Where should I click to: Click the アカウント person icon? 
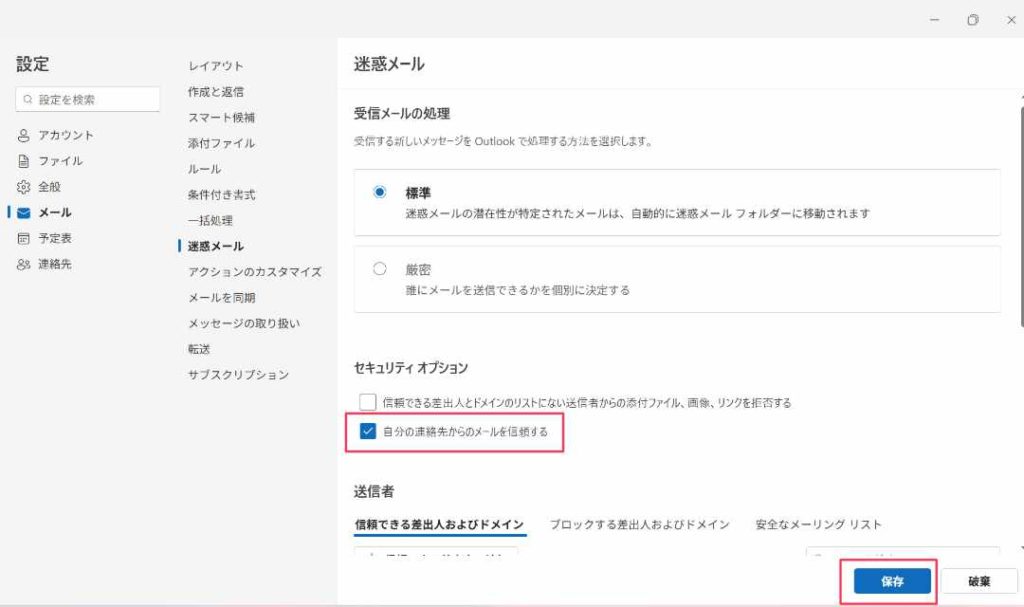[x=24, y=135]
